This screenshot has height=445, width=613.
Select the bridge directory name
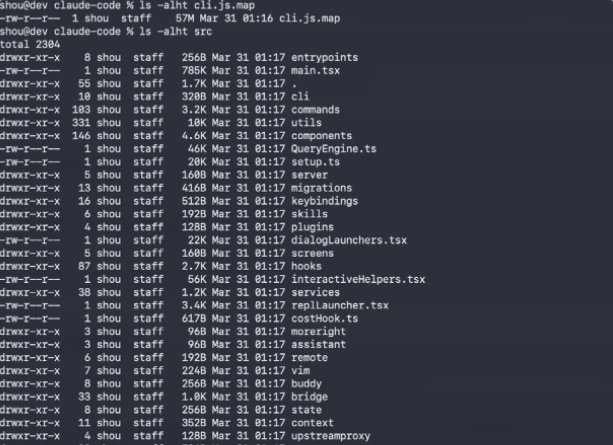(307, 396)
